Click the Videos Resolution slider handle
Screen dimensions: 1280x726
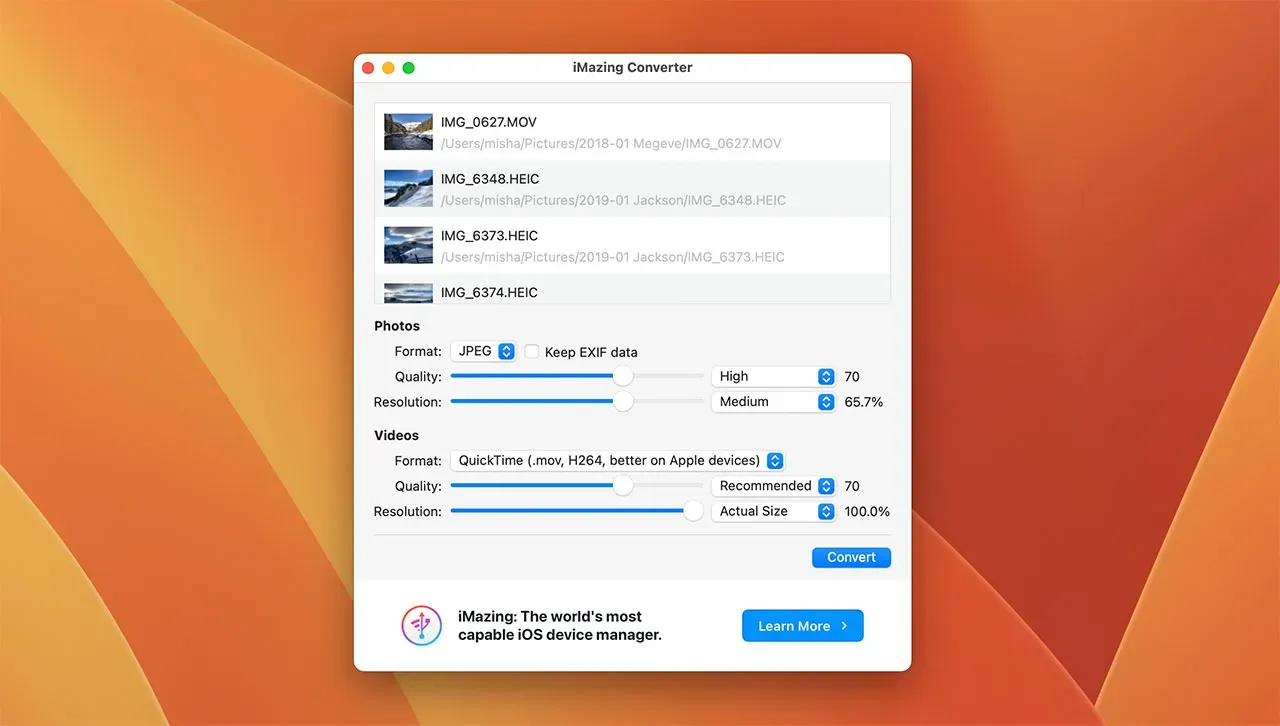coord(693,511)
